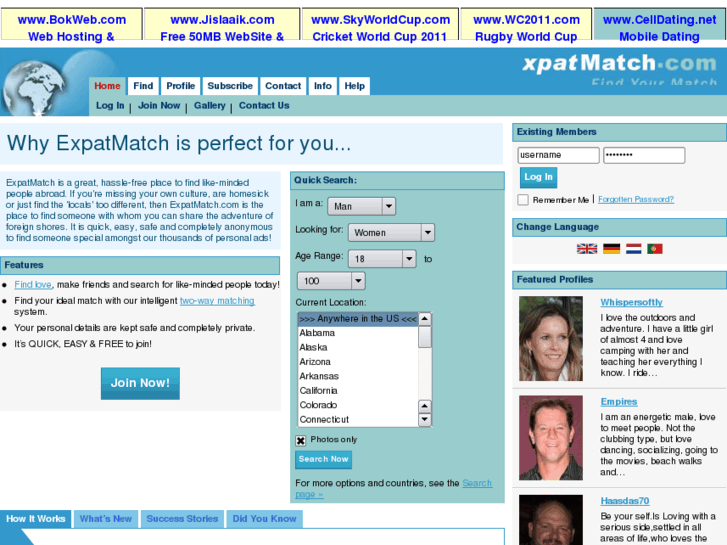This screenshot has width=727, height=545.
Task: Select the Dutch flag icon
Action: pyautogui.click(x=633, y=249)
